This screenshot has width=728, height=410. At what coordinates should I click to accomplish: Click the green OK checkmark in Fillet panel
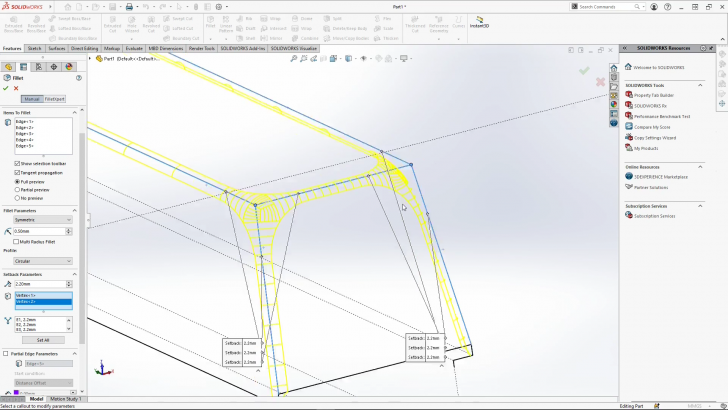pyautogui.click(x=6, y=88)
